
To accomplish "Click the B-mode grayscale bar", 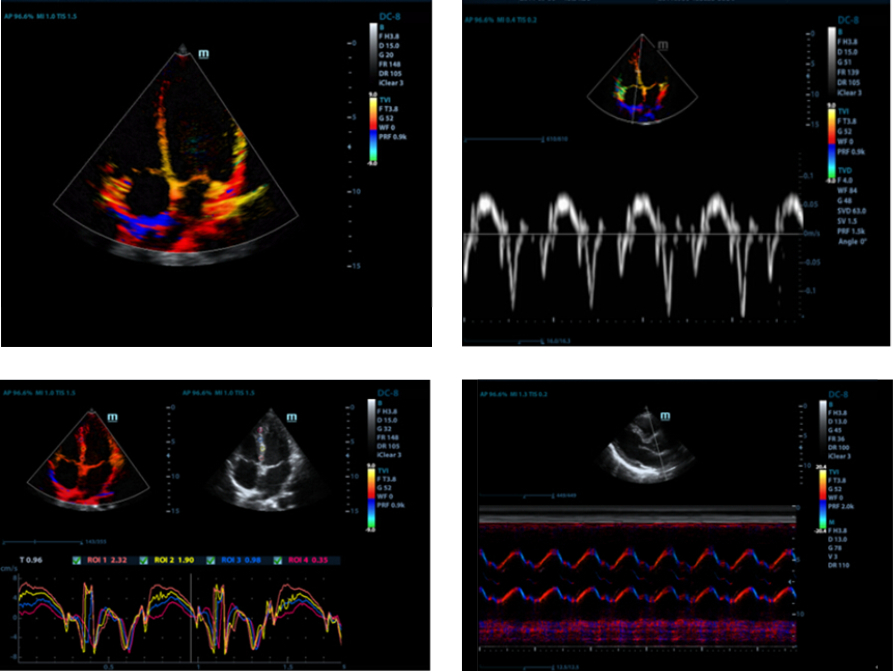I will click(x=371, y=52).
